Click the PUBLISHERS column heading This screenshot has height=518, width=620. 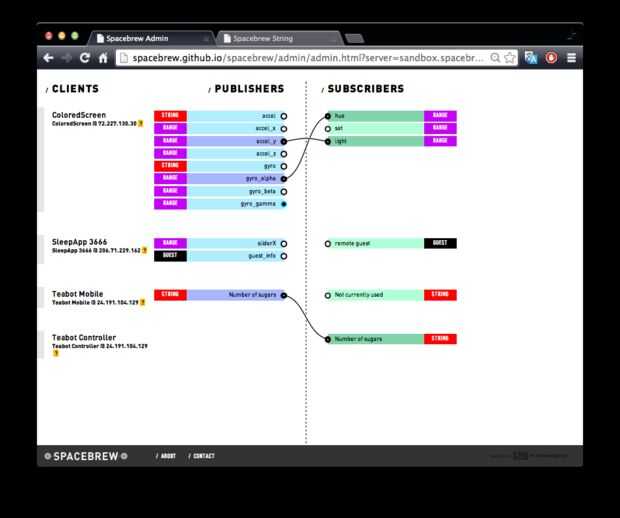click(x=249, y=89)
